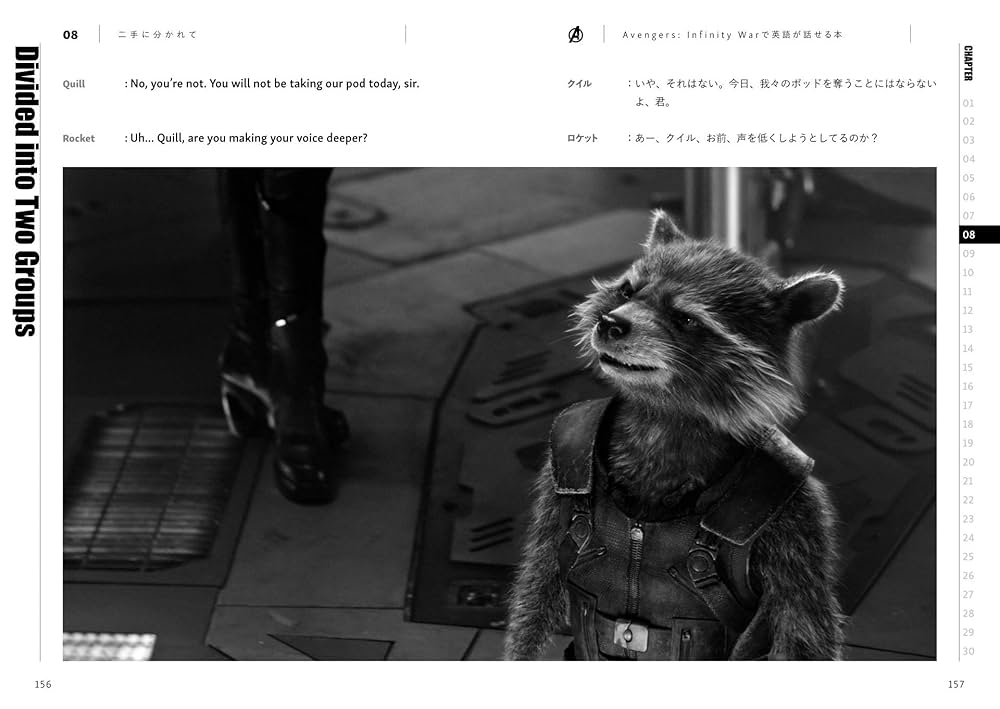The image size is (1000, 709).
Task: Select chapter 12 in the side index
Action: 968,311
